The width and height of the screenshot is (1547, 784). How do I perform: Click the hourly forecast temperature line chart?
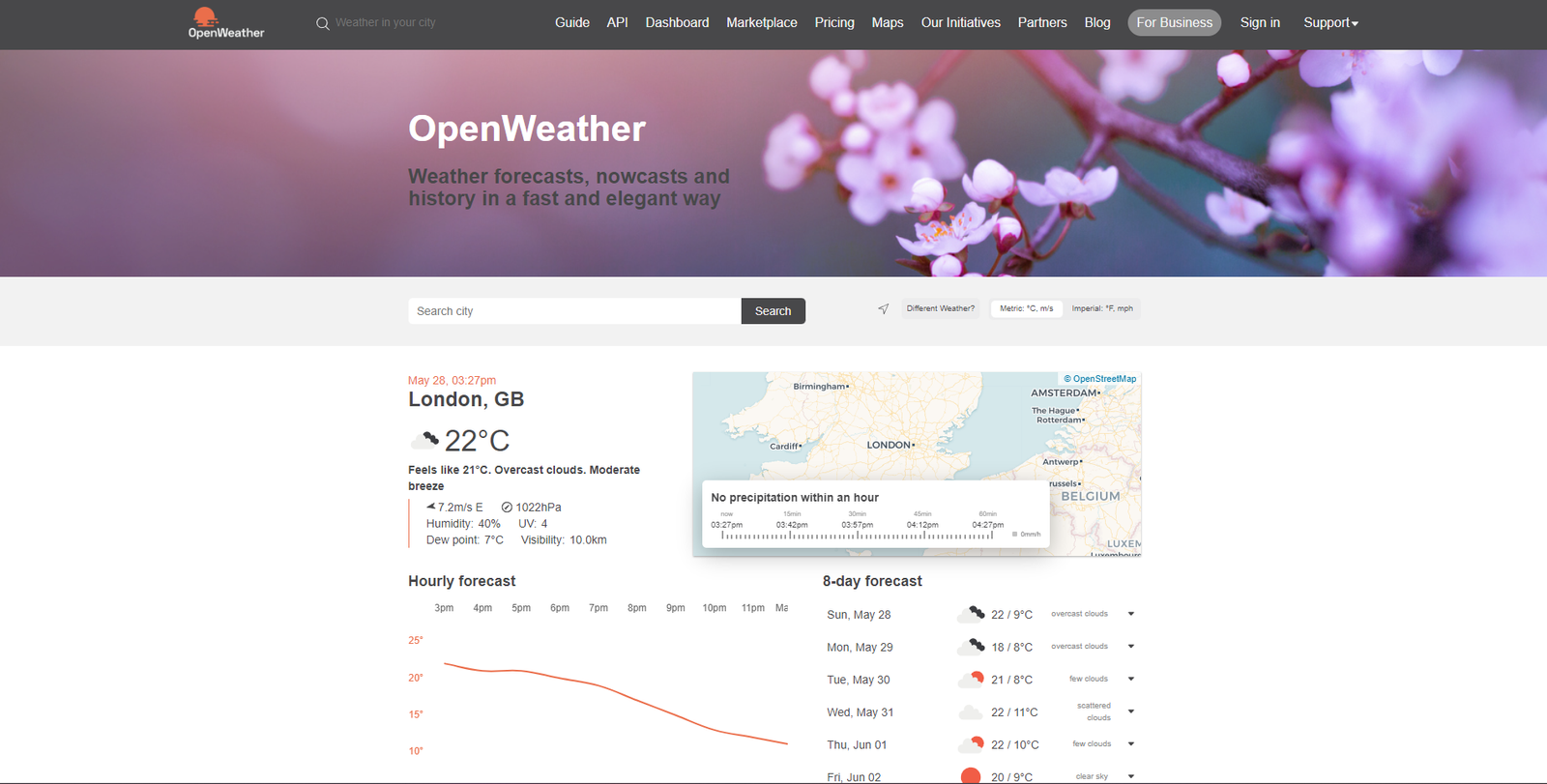coord(616,703)
